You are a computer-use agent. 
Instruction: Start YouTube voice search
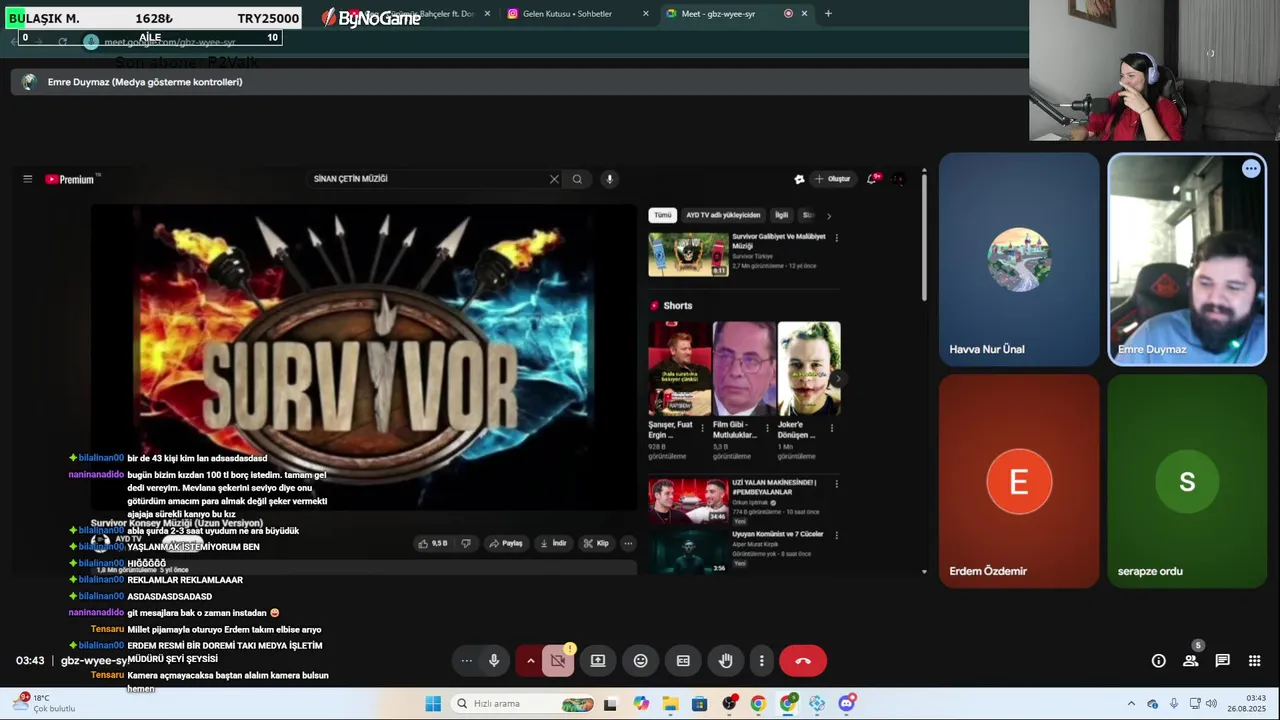[x=609, y=179]
